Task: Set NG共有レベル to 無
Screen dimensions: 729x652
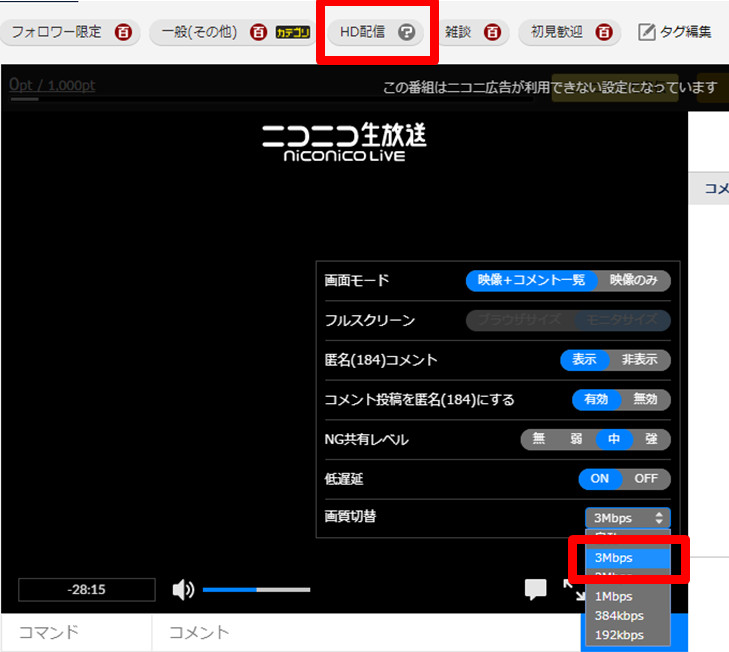Action: 539,439
